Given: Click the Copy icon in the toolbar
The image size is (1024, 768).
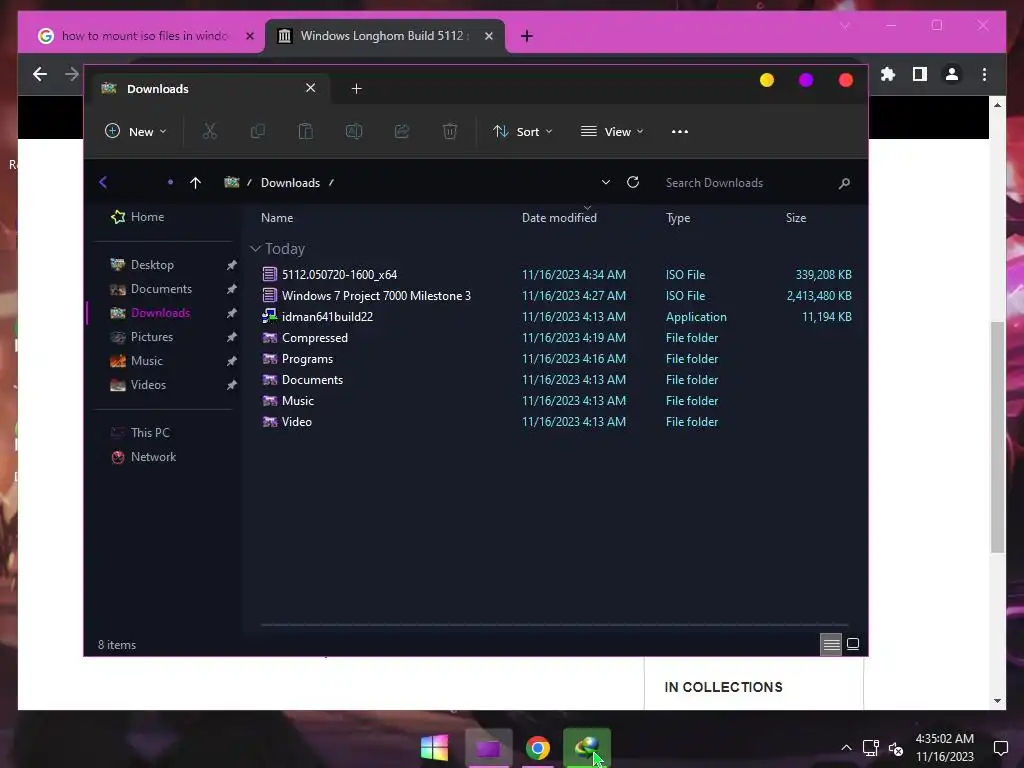Looking at the screenshot, I should tap(257, 131).
